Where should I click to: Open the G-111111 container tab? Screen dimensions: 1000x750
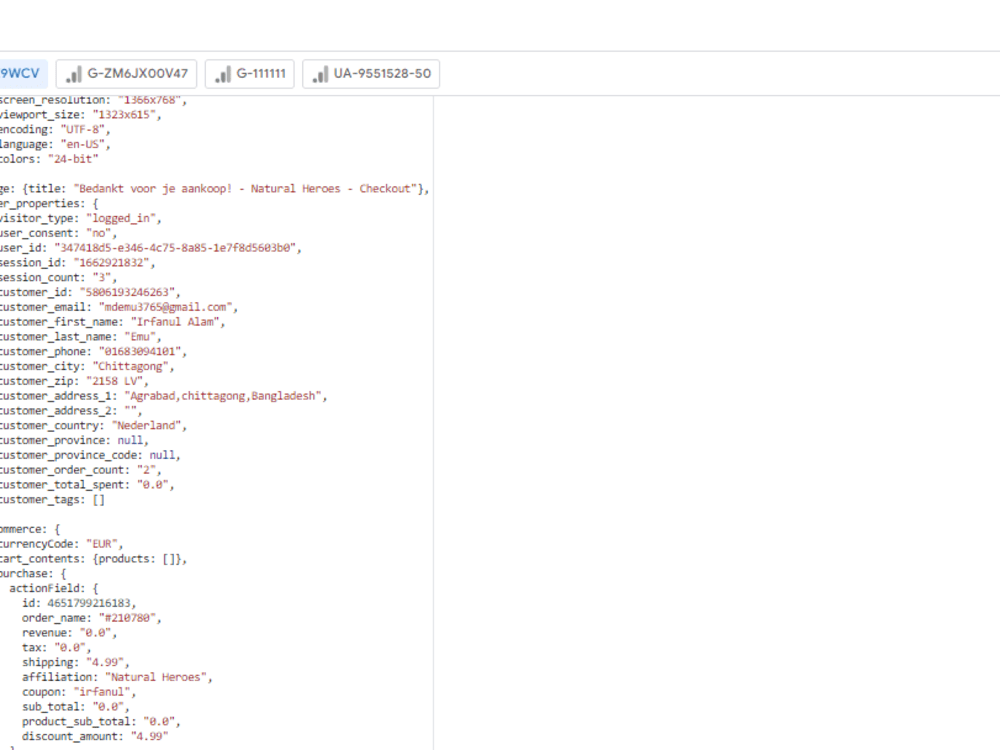[x=249, y=73]
